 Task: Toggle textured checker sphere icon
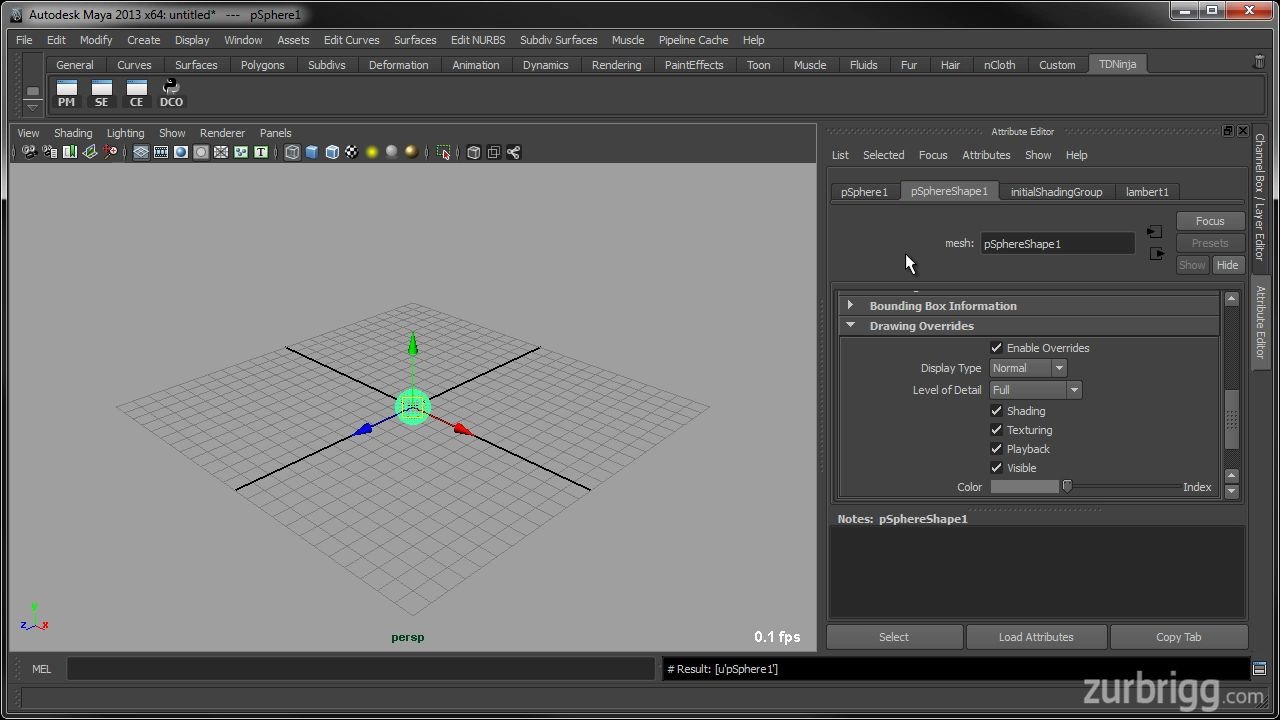pyautogui.click(x=352, y=152)
